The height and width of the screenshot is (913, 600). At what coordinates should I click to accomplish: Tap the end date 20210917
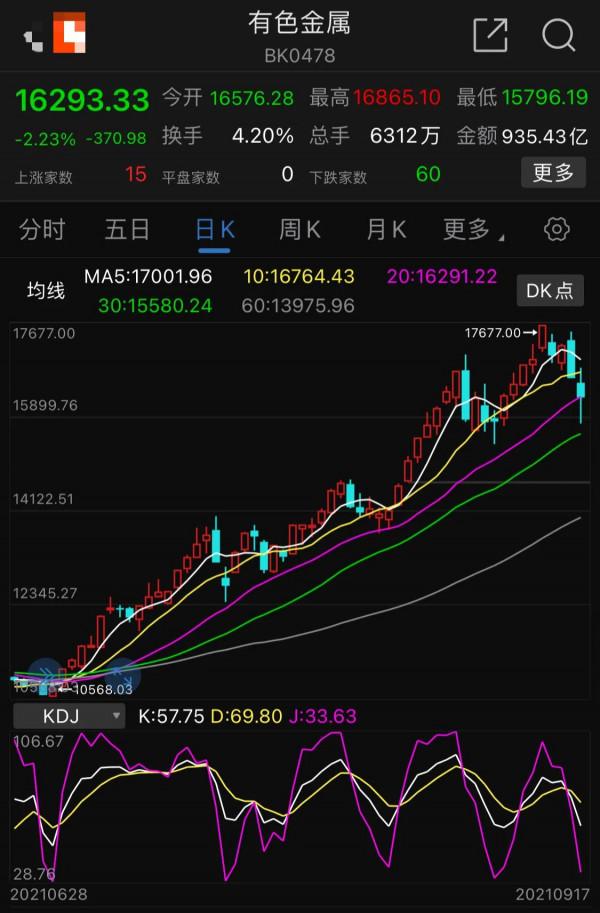(552, 894)
